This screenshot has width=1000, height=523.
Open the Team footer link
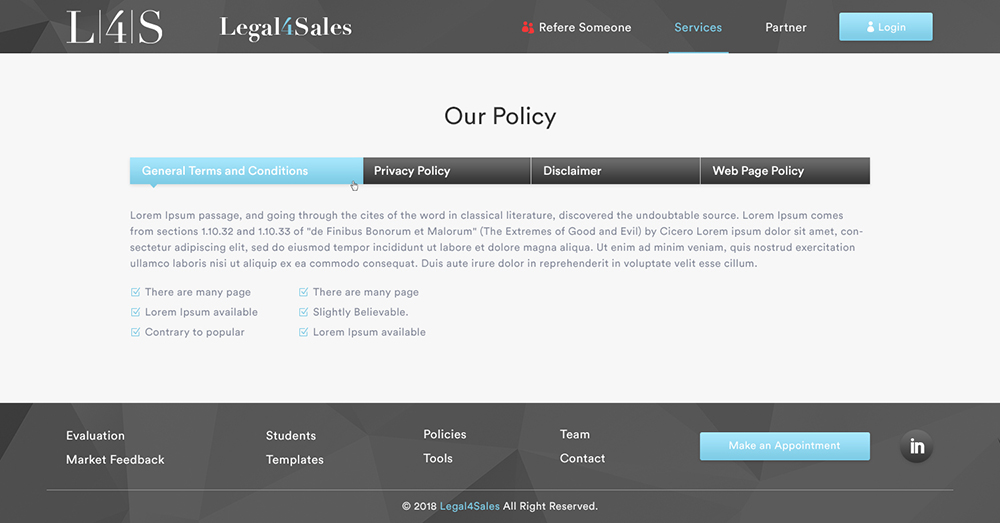[575, 434]
